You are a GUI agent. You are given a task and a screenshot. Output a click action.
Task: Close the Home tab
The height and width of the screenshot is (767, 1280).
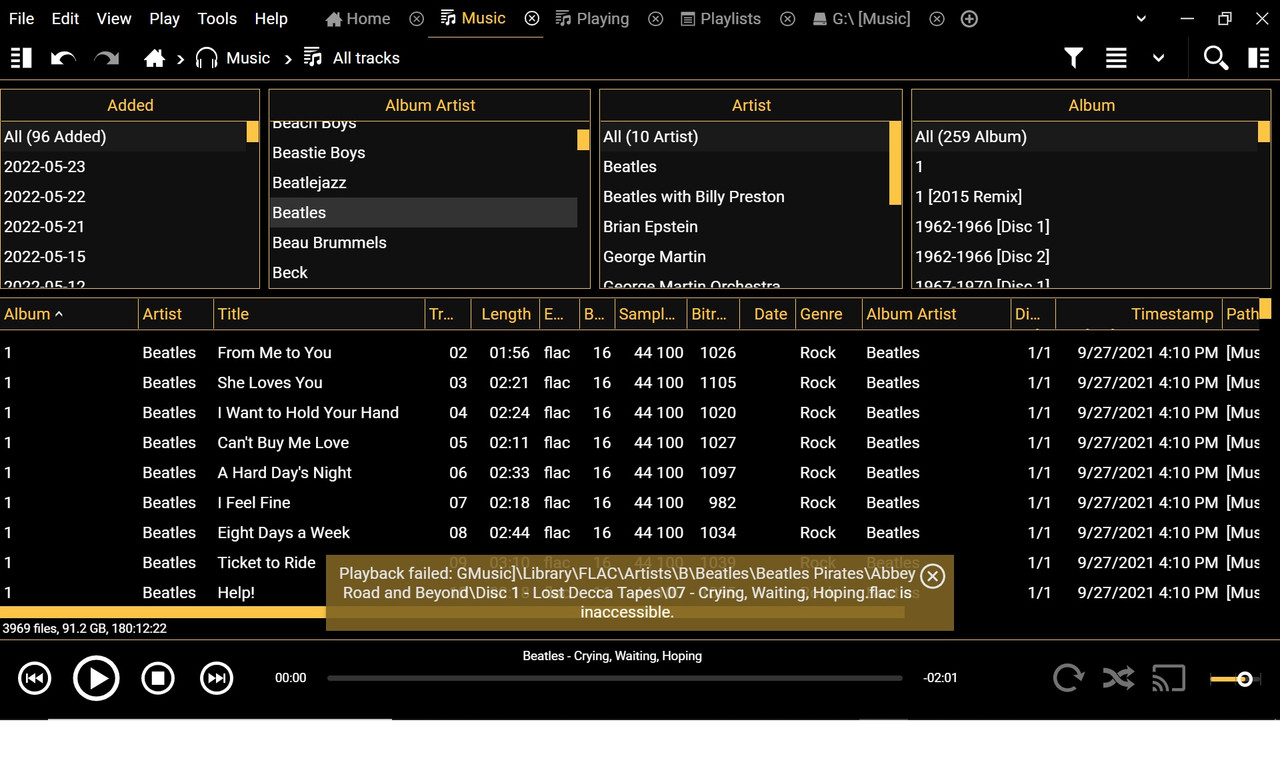(x=417, y=19)
